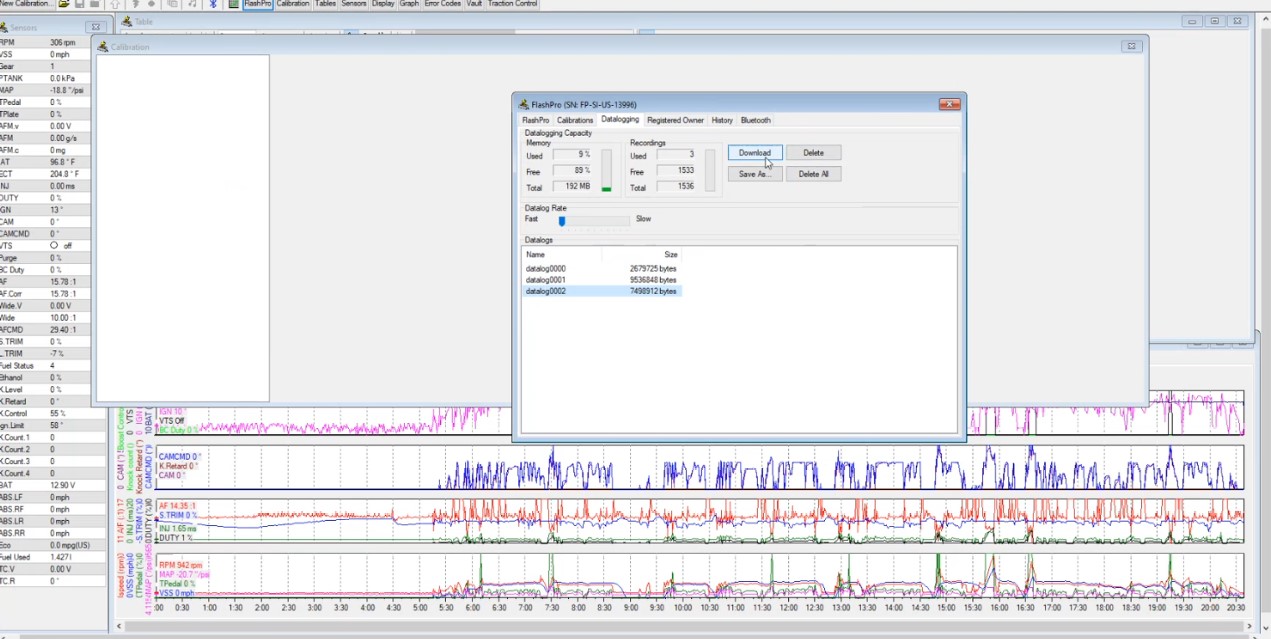Open the Graph view from the main toolbar
The width and height of the screenshot is (1271, 639).
point(409,4)
